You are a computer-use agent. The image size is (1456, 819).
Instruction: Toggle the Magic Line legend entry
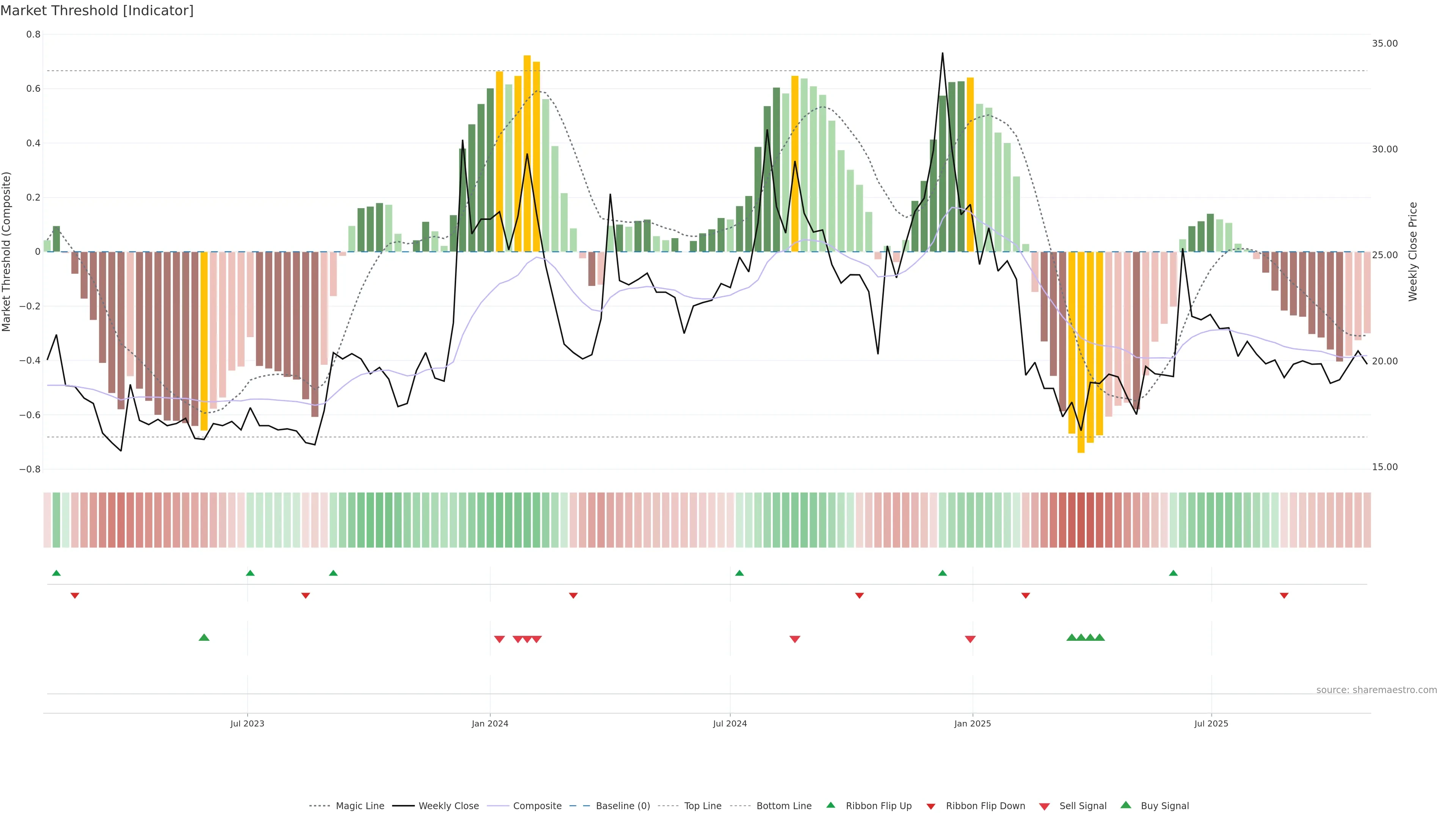359,806
